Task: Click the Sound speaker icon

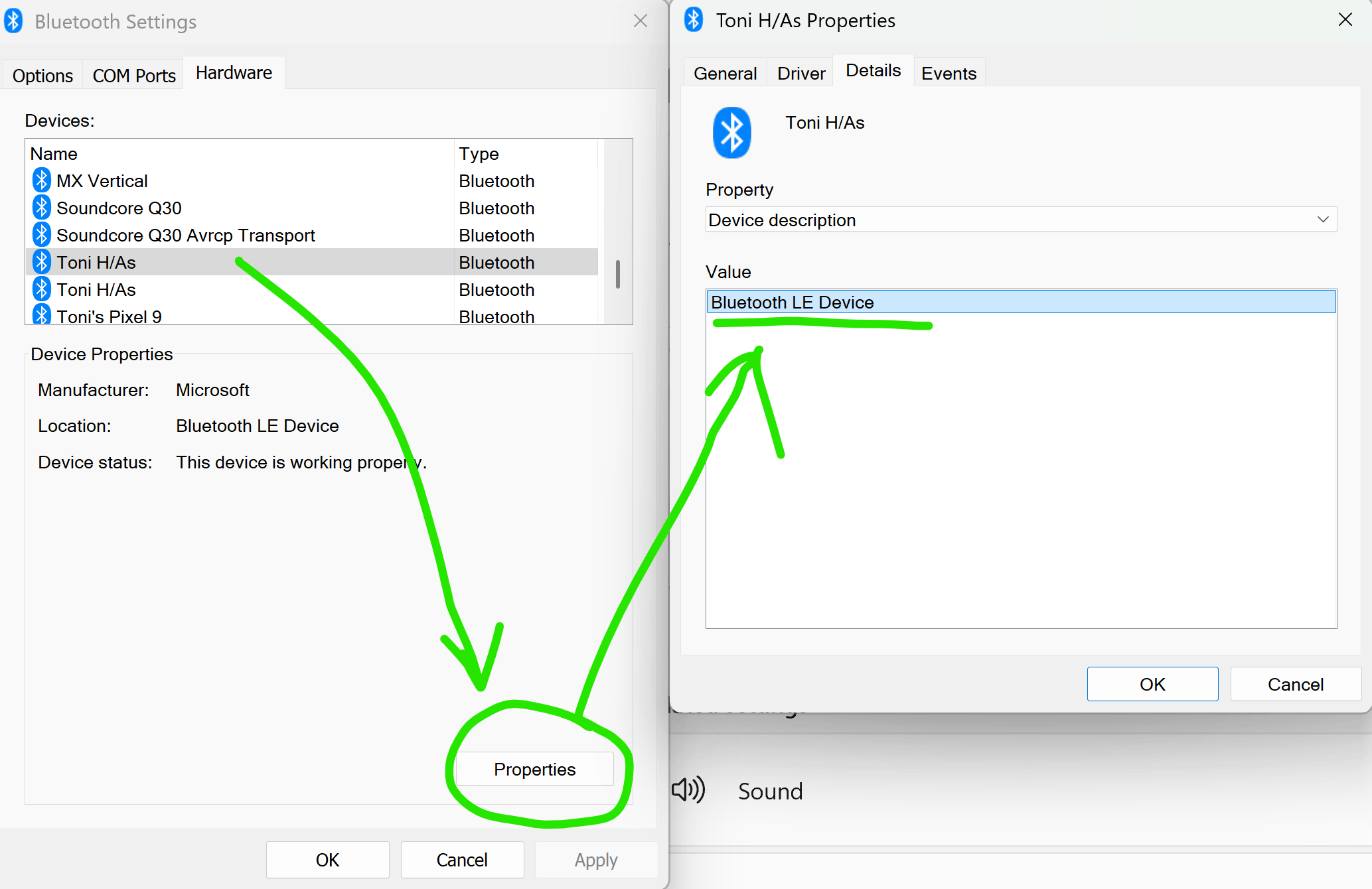Action: (x=688, y=790)
